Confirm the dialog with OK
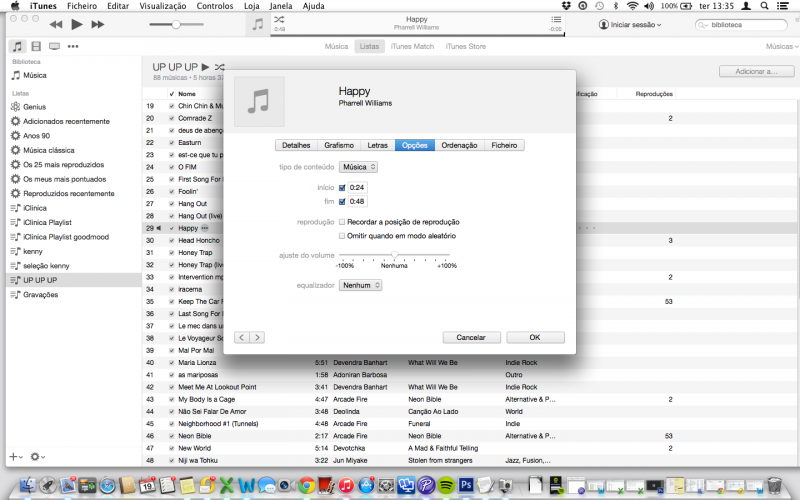This screenshot has width=800, height=500. (535, 337)
